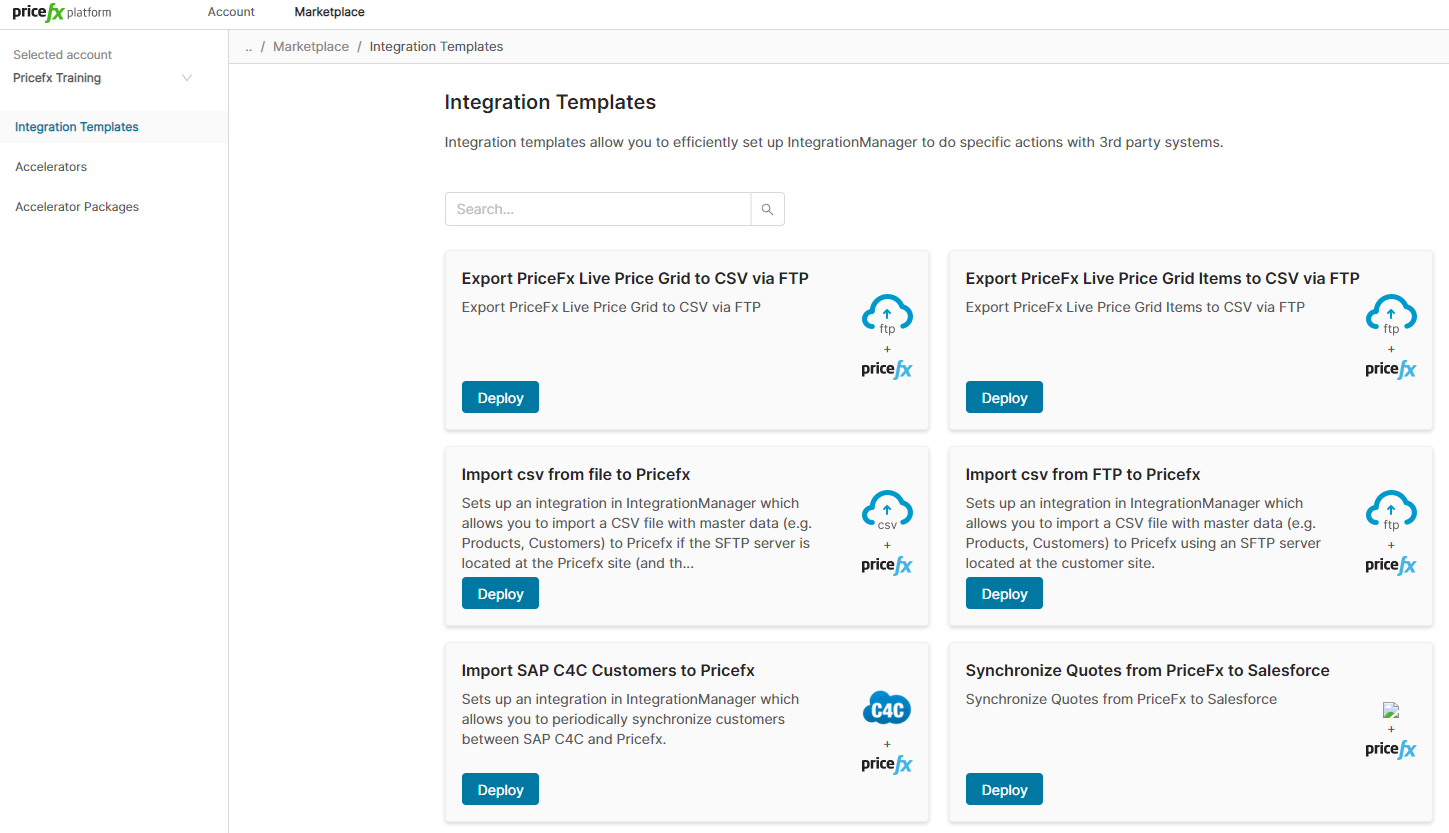Deploy Export PriceFx Live Price Grid template
Image resolution: width=1449 pixels, height=833 pixels.
(500, 397)
